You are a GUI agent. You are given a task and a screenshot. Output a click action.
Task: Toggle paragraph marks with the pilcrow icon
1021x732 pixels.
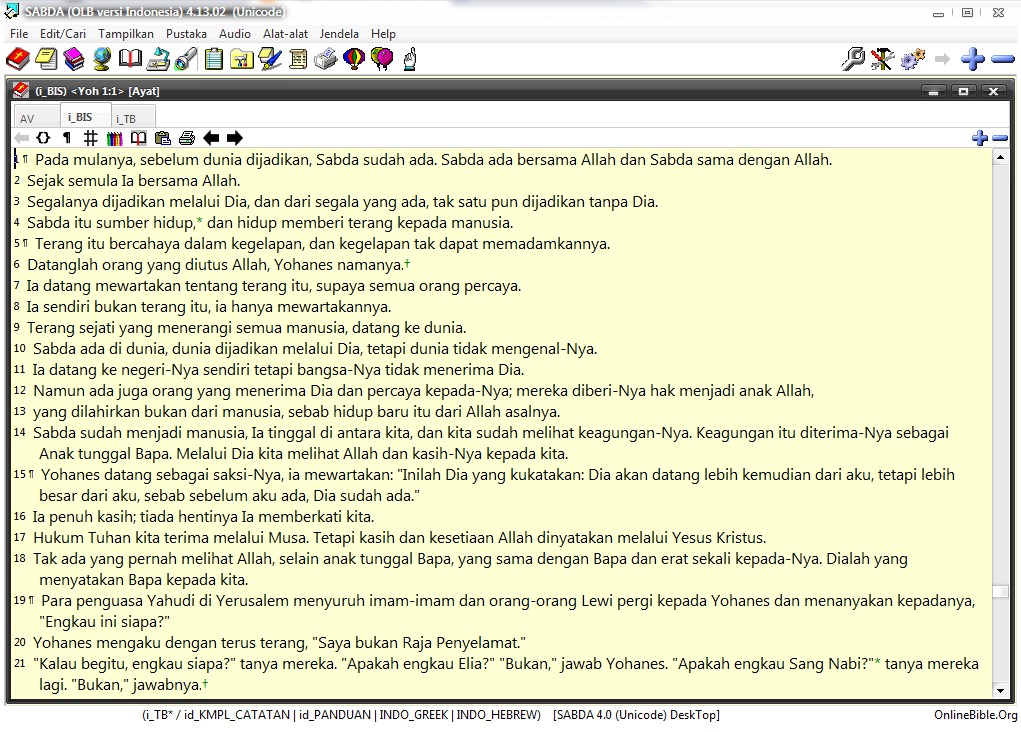(x=66, y=137)
